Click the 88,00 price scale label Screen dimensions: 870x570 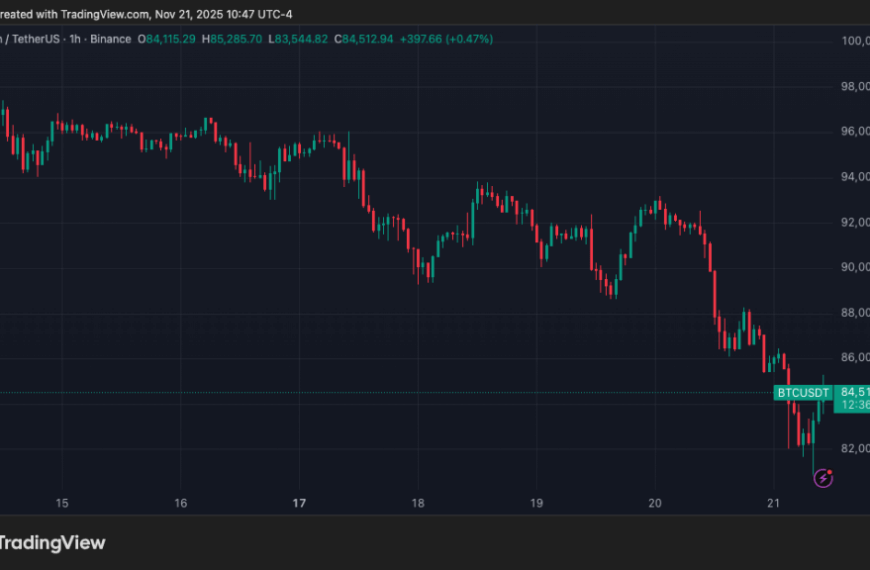click(x=855, y=313)
